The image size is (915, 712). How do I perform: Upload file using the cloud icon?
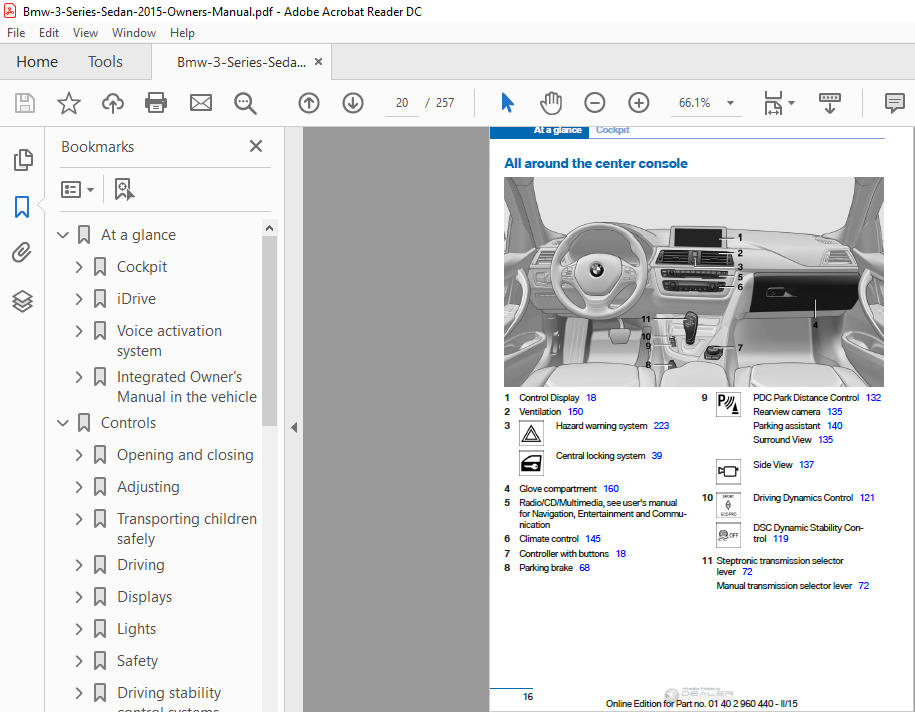tap(113, 103)
